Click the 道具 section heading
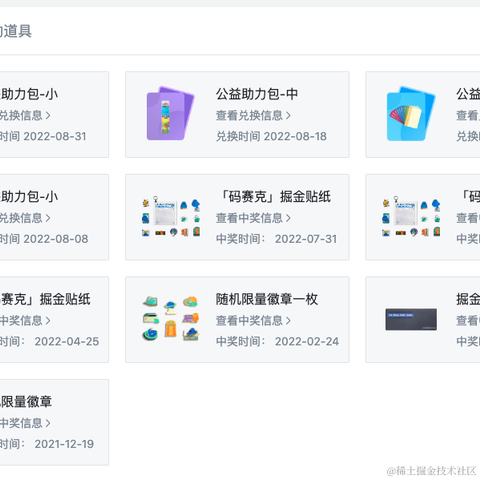Image resolution: width=480 pixels, height=480 pixels. (x=16, y=31)
